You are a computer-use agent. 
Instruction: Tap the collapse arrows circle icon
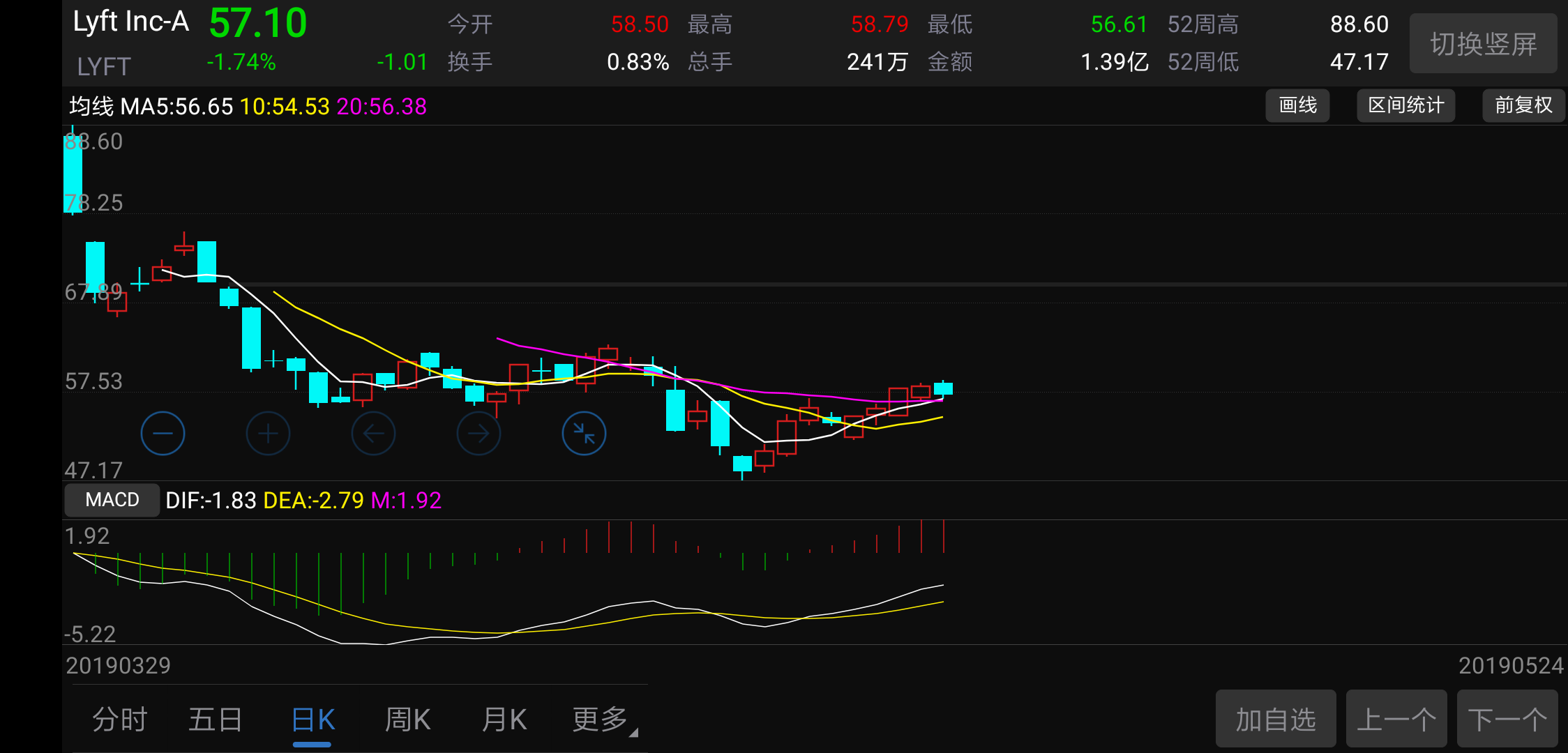(x=584, y=434)
